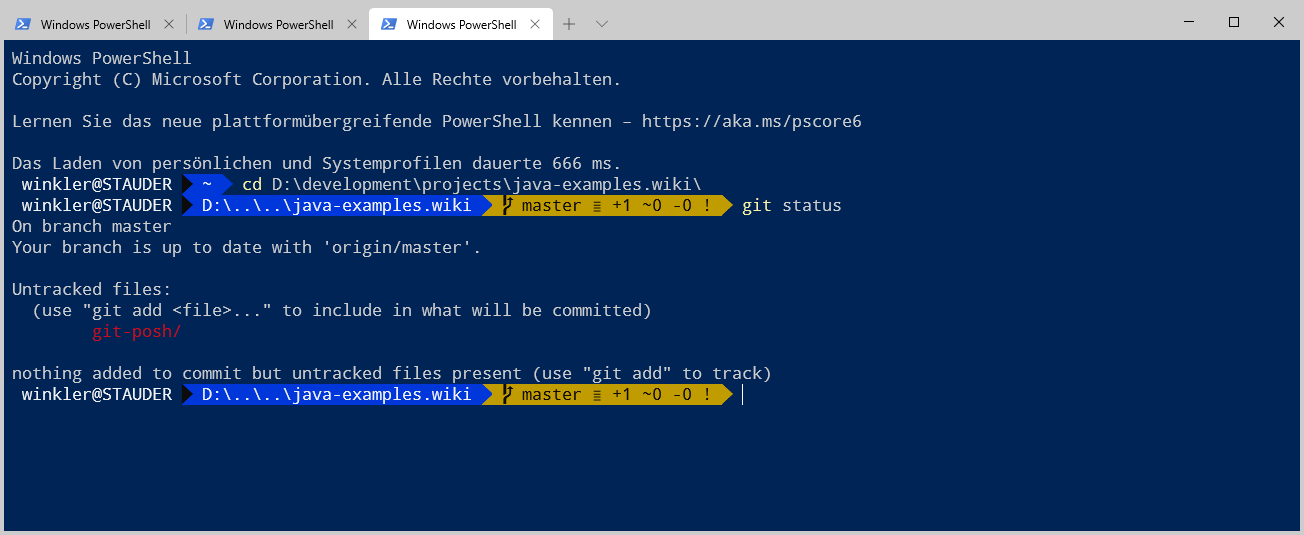1304x535 pixels.
Task: Click the yellow master status segment in the bottom prompt
Action: coord(615,394)
